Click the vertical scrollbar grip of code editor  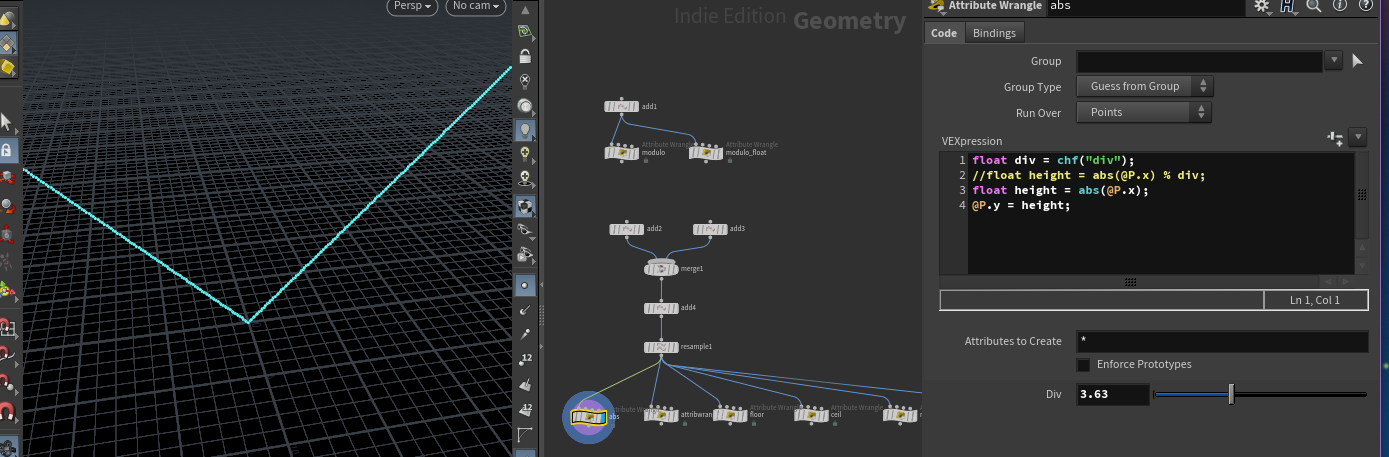[x=1362, y=195]
